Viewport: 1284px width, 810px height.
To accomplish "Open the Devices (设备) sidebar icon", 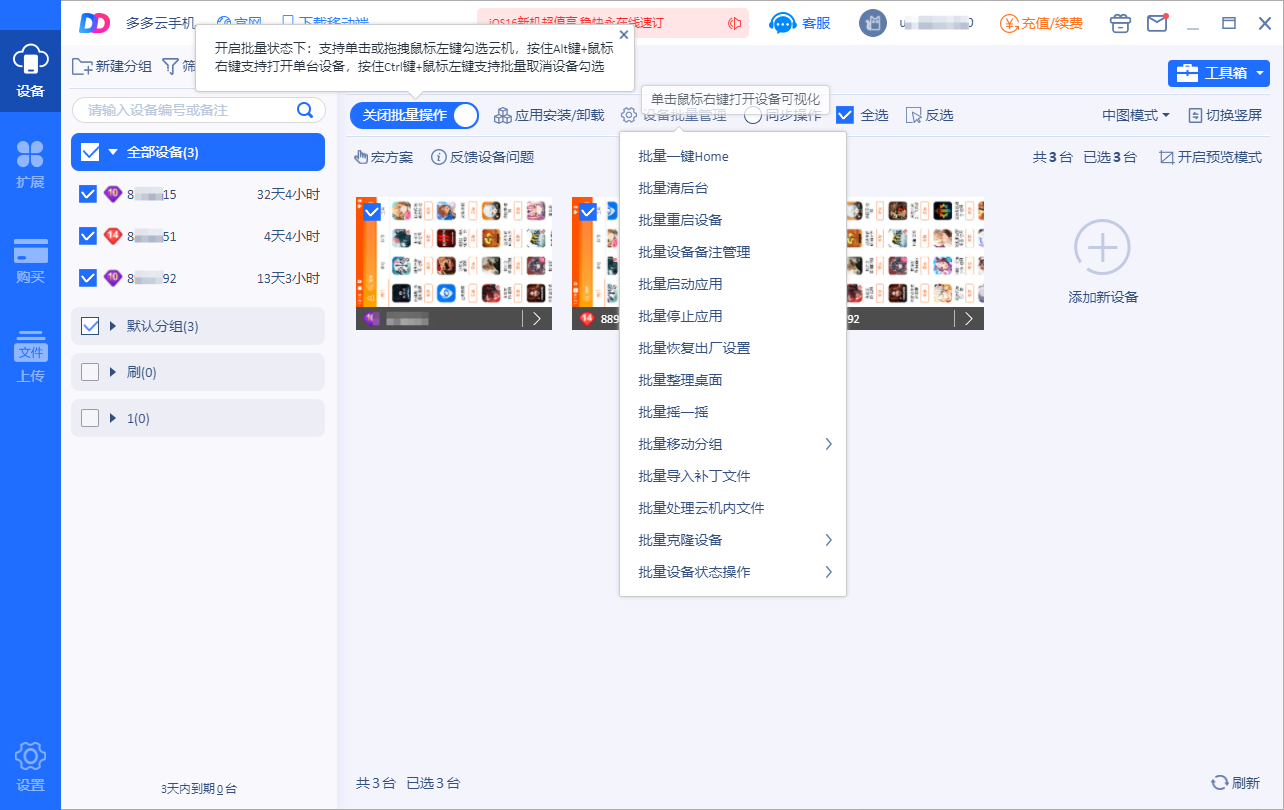I will (30, 70).
